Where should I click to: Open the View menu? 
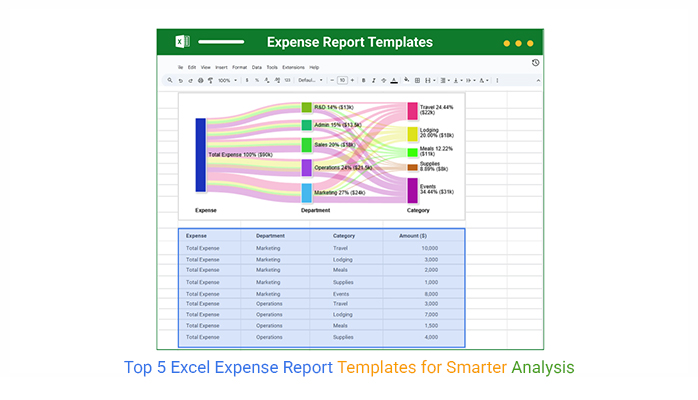click(206, 67)
